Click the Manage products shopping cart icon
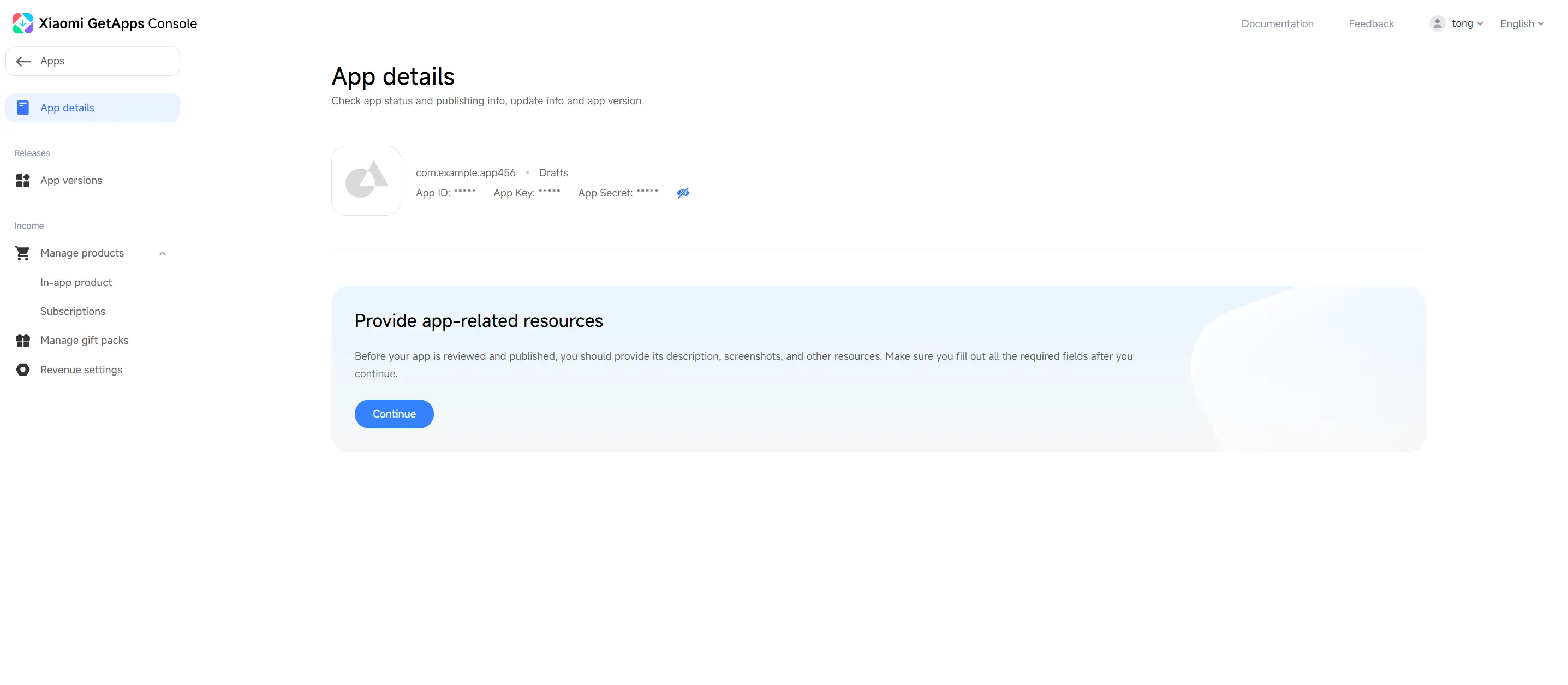The width and height of the screenshot is (1568, 685). click(x=22, y=253)
